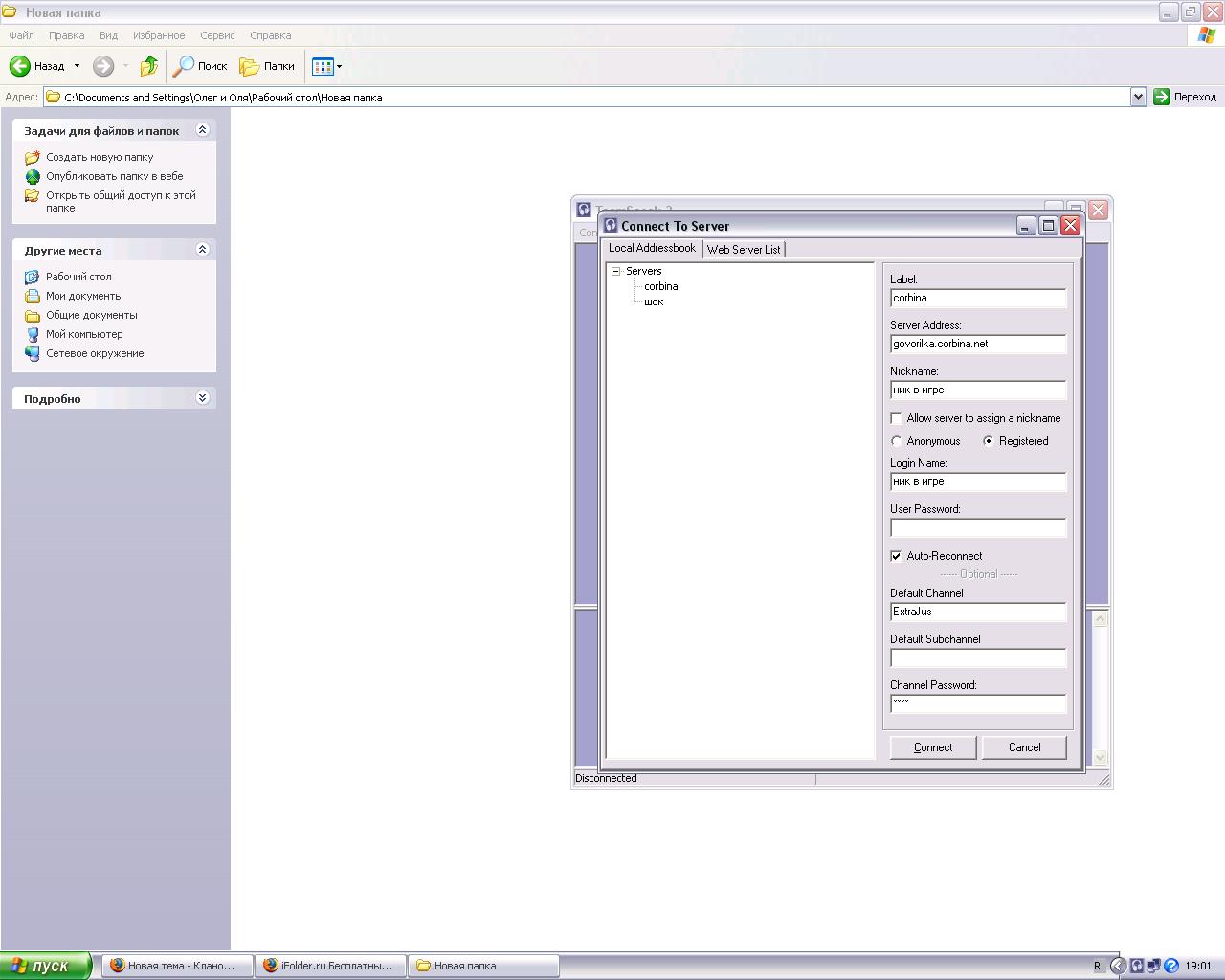
Task: Open the Back button history dropdown arrow
Action: 77,66
